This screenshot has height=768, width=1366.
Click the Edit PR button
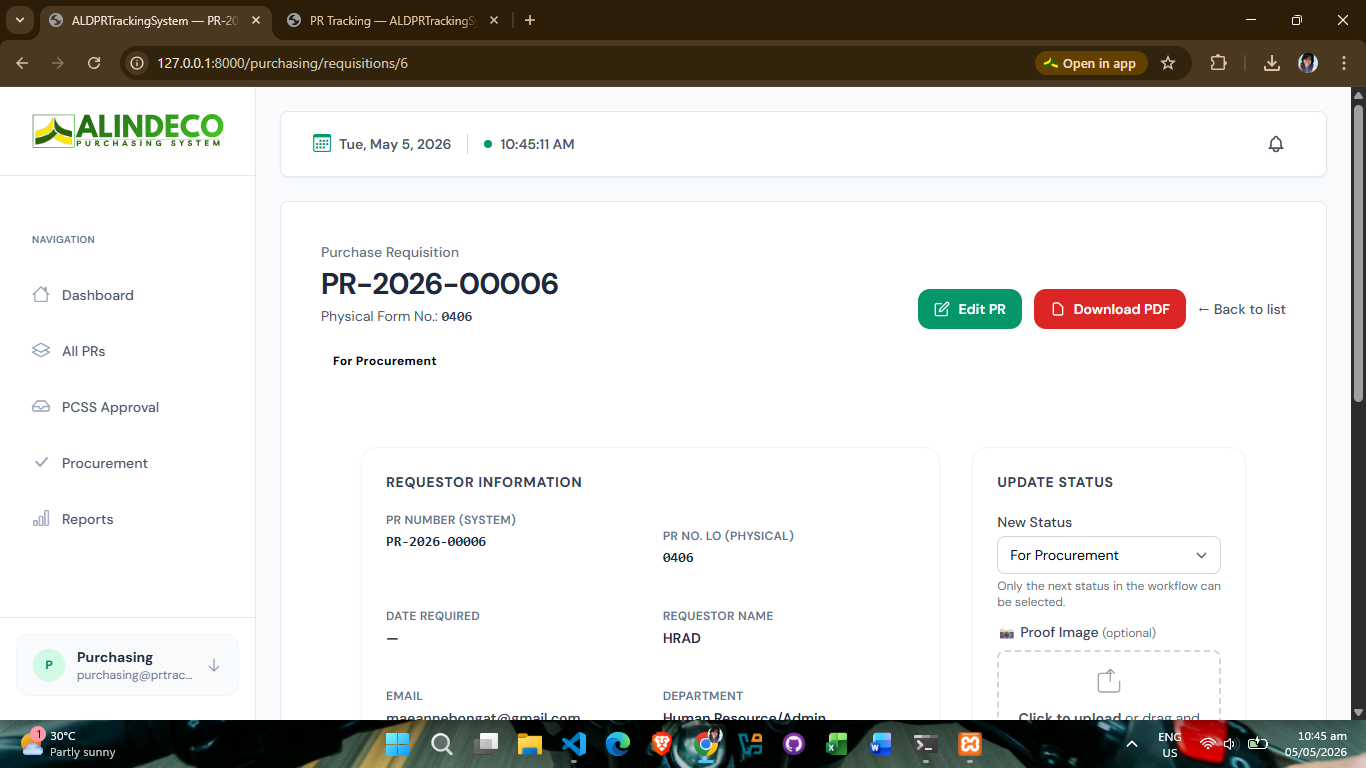969,309
